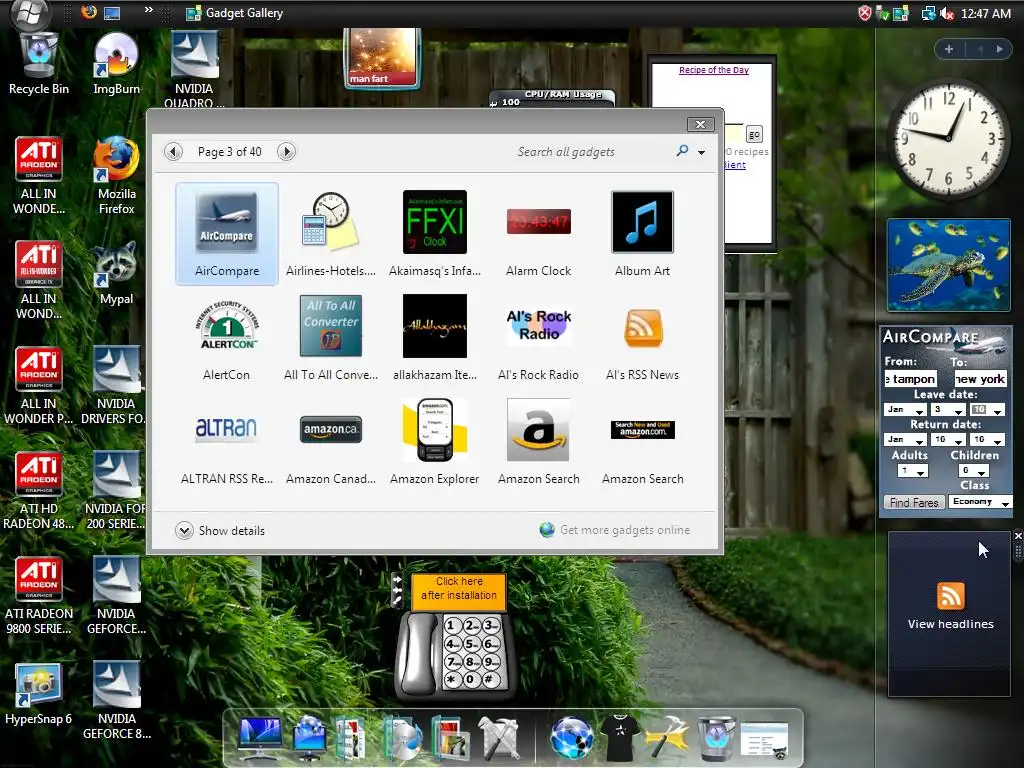Select the Amazon Canada gadget

[330, 441]
